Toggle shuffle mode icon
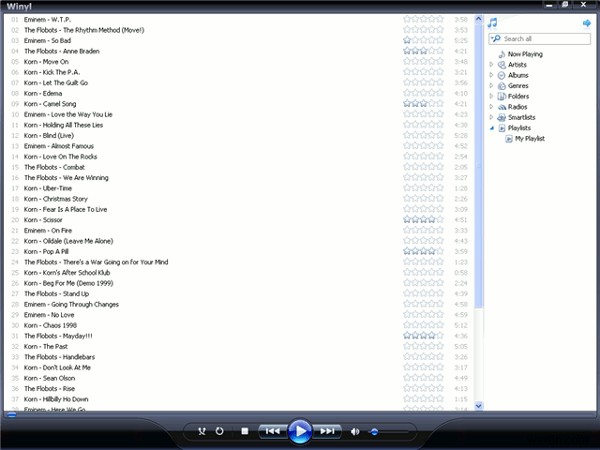This screenshot has width=600, height=450. pyautogui.click(x=202, y=431)
